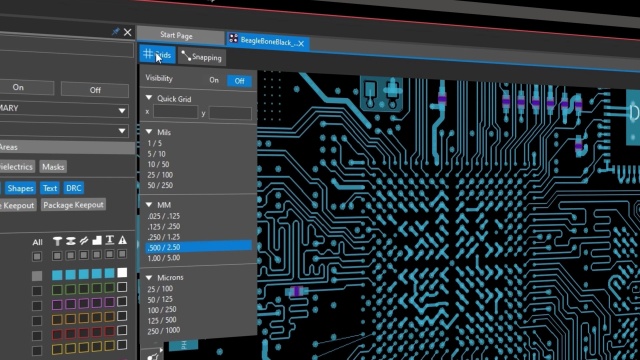Viewport: 640px width, 360px height.
Task: Click the Vias column icon in layer grid
Action: [x=71, y=241]
